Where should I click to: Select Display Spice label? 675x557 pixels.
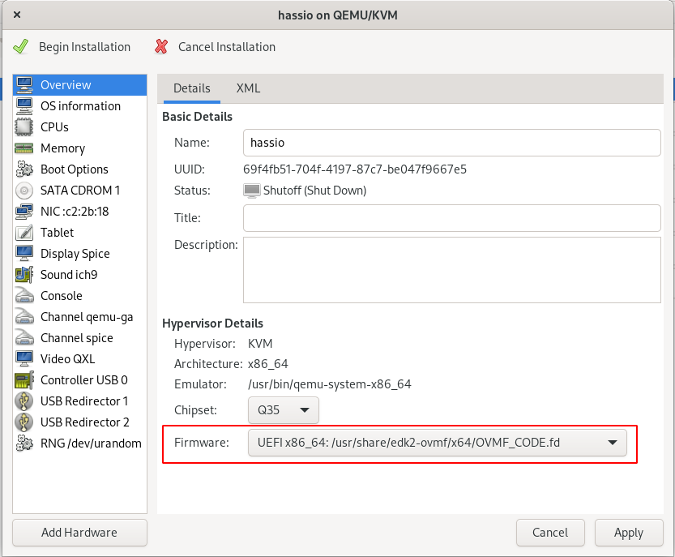coord(75,254)
